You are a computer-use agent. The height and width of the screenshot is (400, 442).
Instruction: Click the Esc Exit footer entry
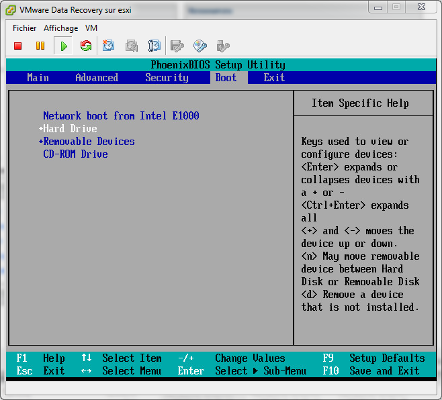pos(41,371)
